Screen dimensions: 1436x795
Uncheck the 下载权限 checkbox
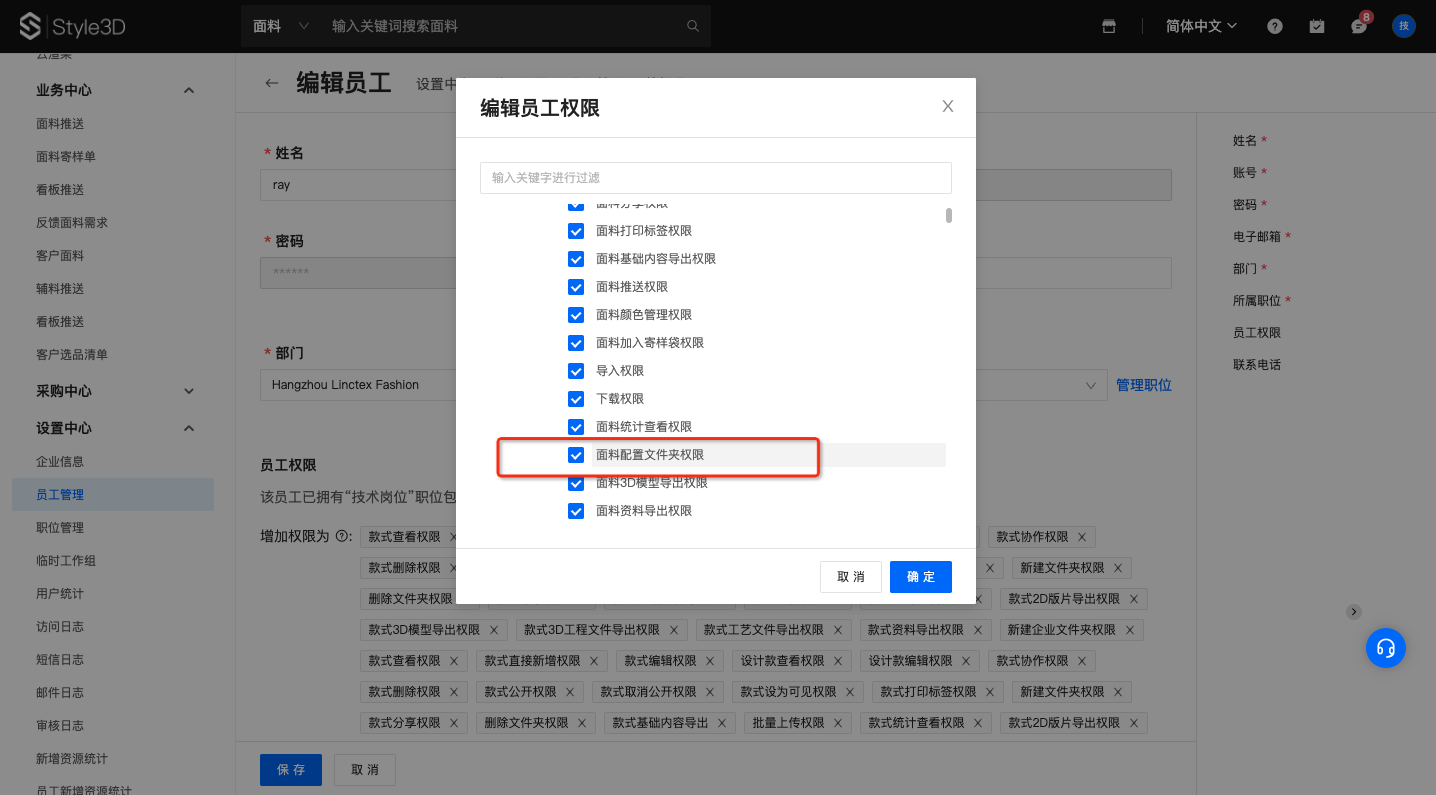pyautogui.click(x=576, y=399)
